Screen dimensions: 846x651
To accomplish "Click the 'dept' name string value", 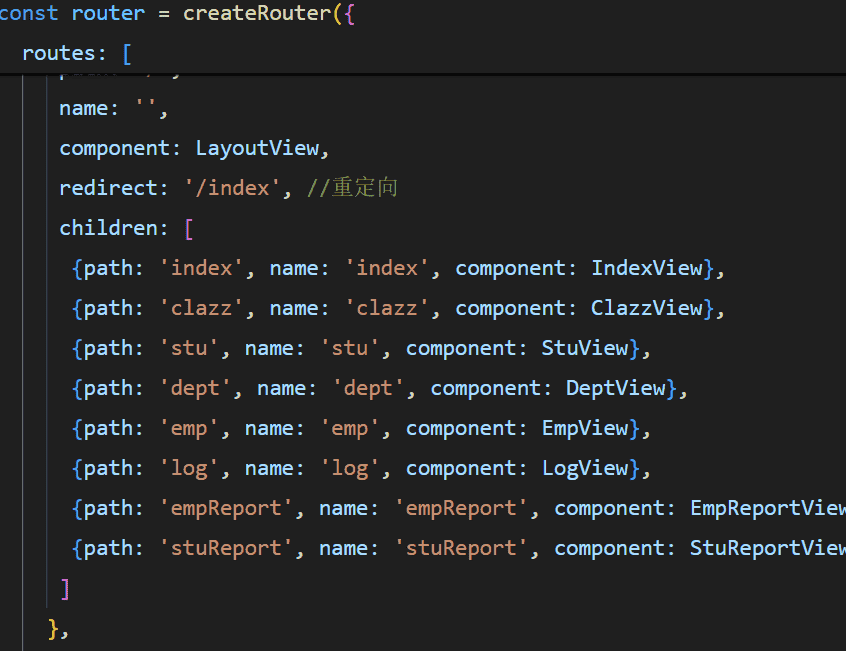I will pyautogui.click(x=368, y=388).
